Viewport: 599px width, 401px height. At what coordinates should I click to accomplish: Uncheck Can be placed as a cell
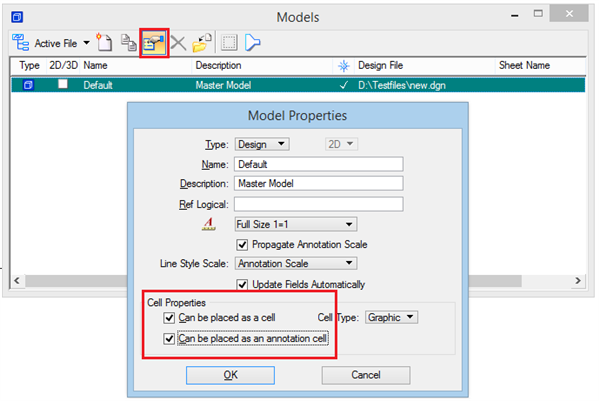pos(169,318)
